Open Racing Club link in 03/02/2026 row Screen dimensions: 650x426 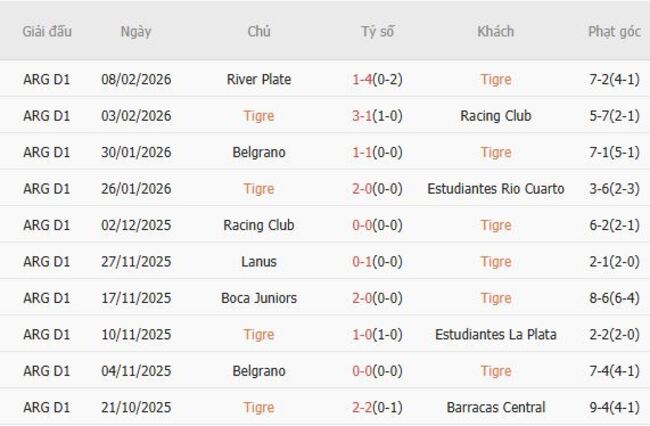click(x=495, y=116)
